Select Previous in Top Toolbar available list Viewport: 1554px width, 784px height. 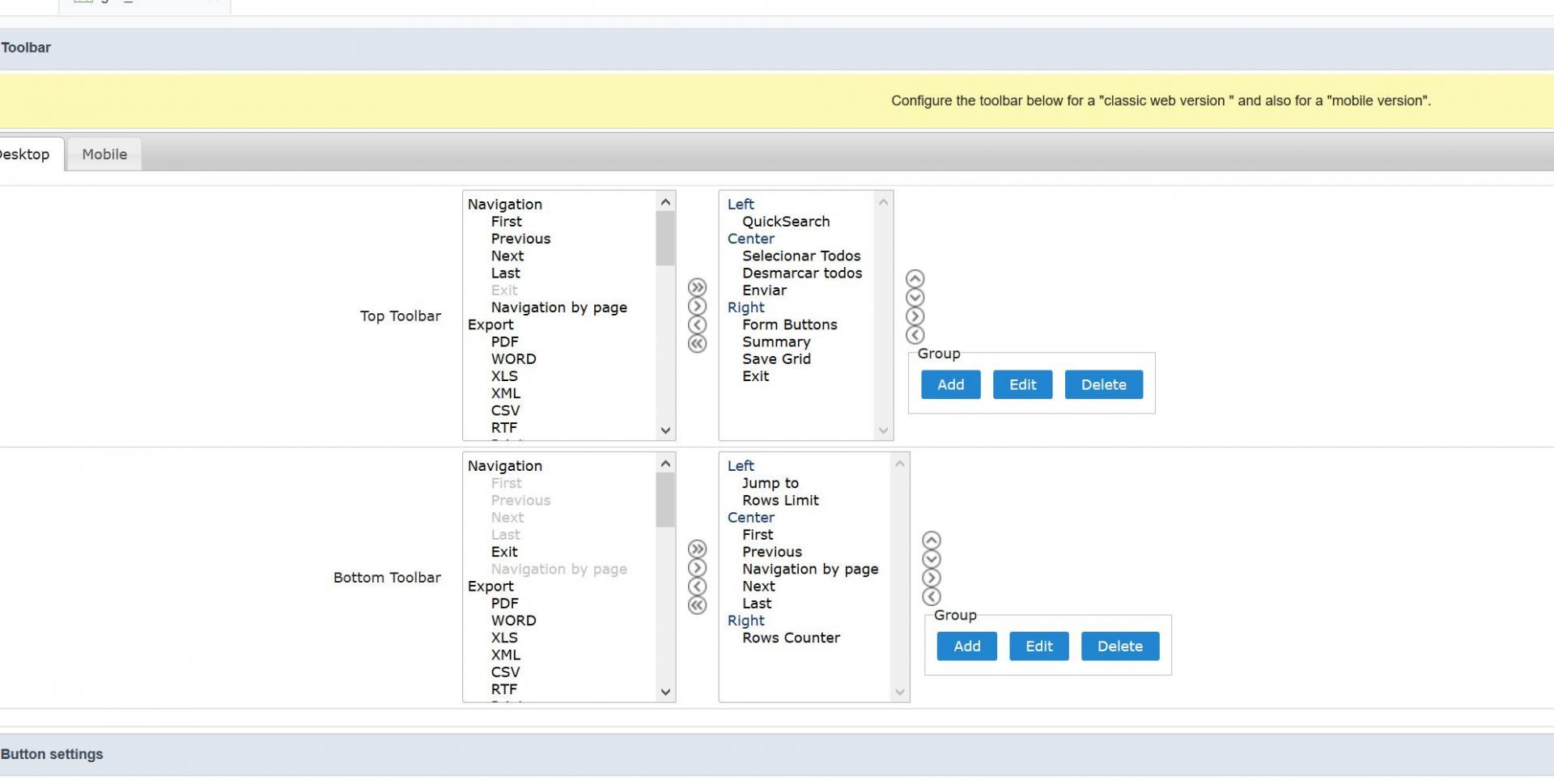[x=520, y=238]
